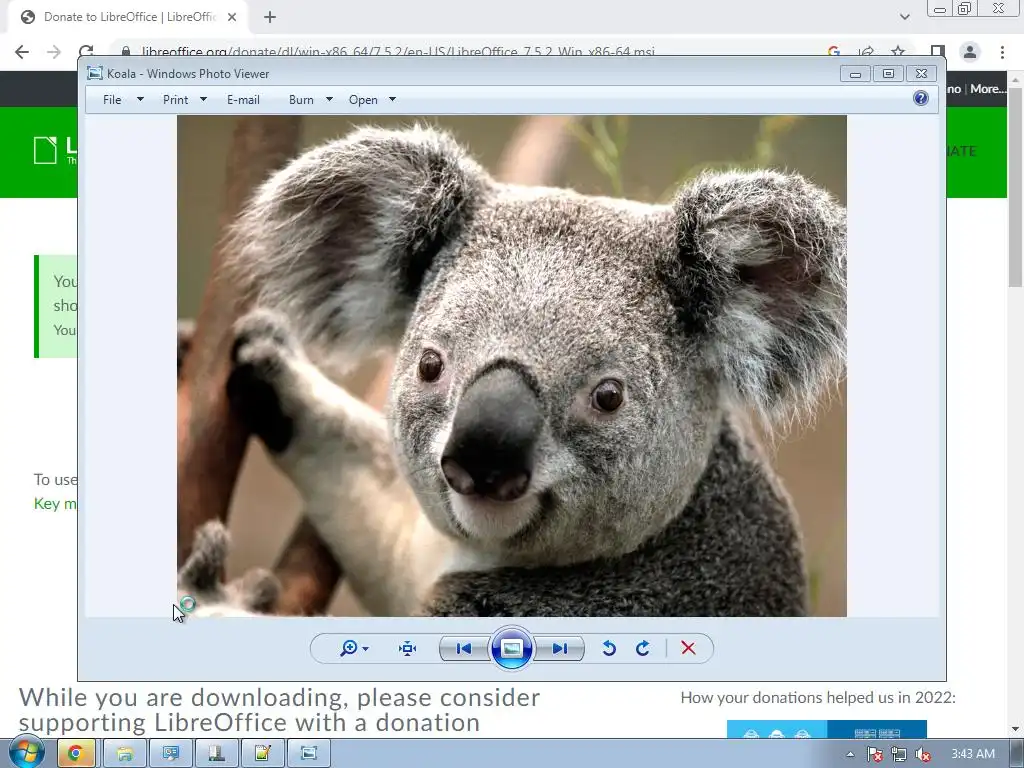The width and height of the screenshot is (1024, 768).
Task: Click the Action Center flag icon
Action: pos(874,754)
